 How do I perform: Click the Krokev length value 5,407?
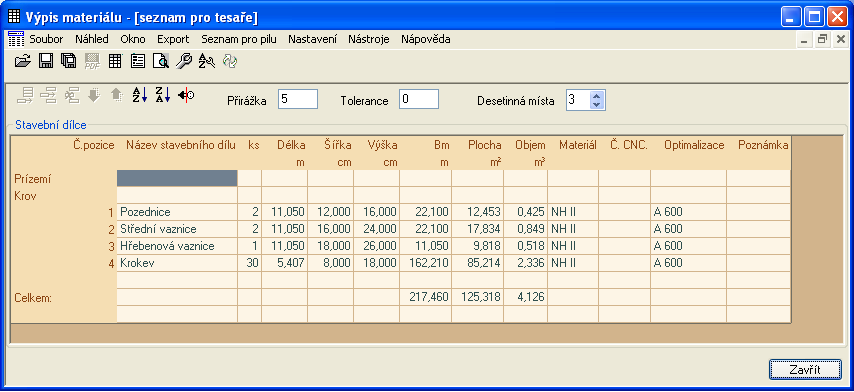point(284,263)
